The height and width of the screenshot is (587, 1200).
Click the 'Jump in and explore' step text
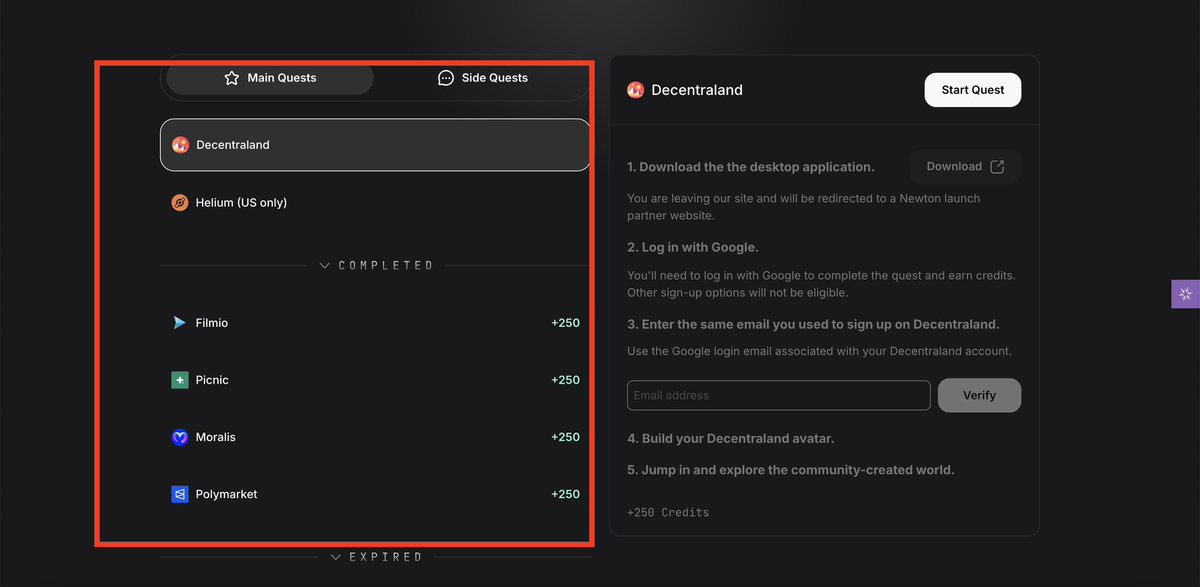tap(791, 470)
